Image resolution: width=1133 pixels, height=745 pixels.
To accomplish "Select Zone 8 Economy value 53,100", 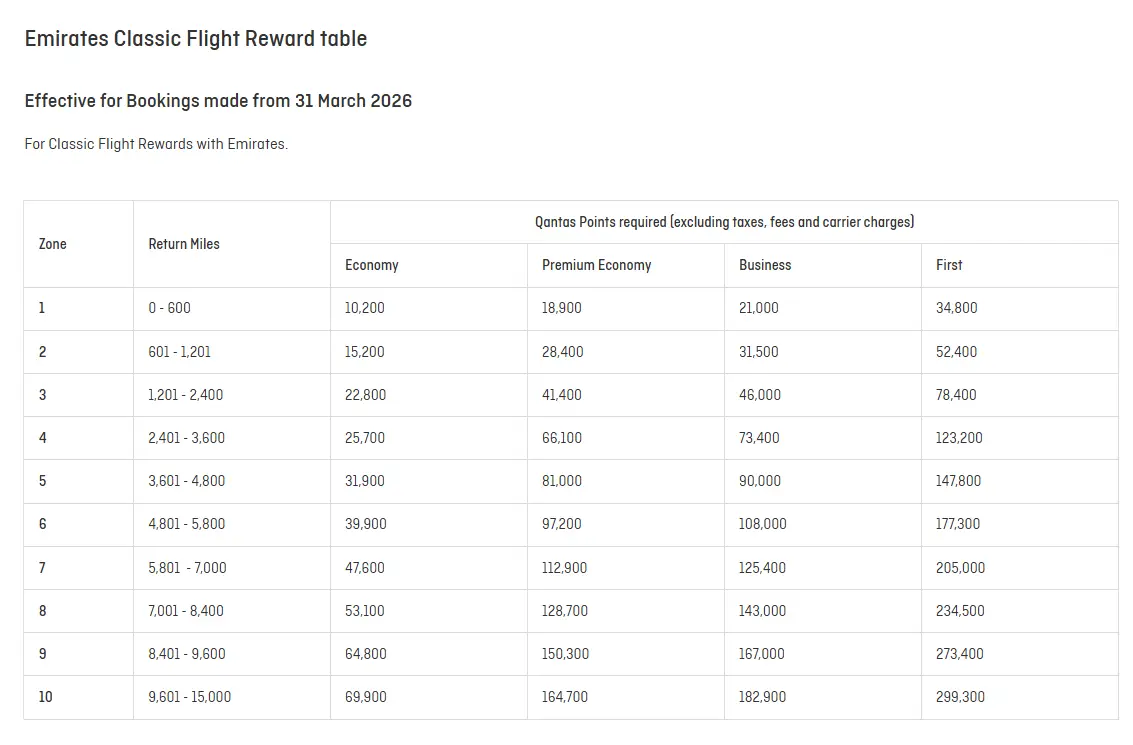I will pos(365,611).
